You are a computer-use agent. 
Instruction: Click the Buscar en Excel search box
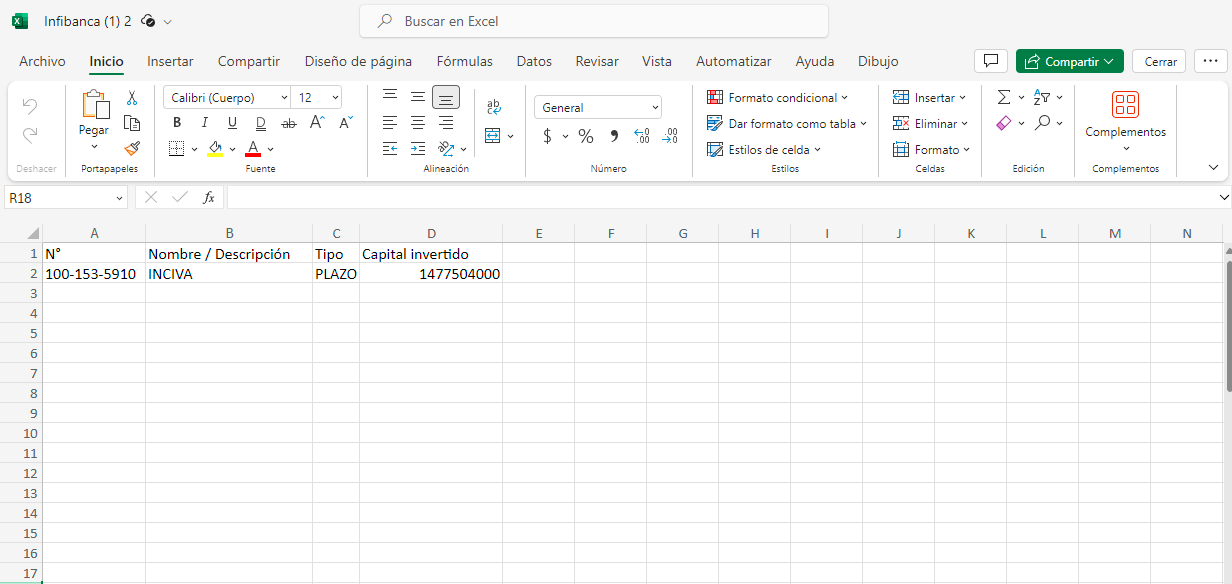pyautogui.click(x=594, y=21)
